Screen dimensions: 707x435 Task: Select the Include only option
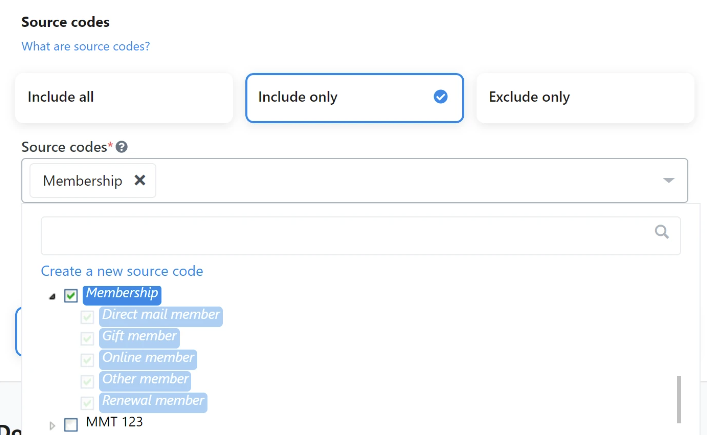pyautogui.click(x=354, y=98)
